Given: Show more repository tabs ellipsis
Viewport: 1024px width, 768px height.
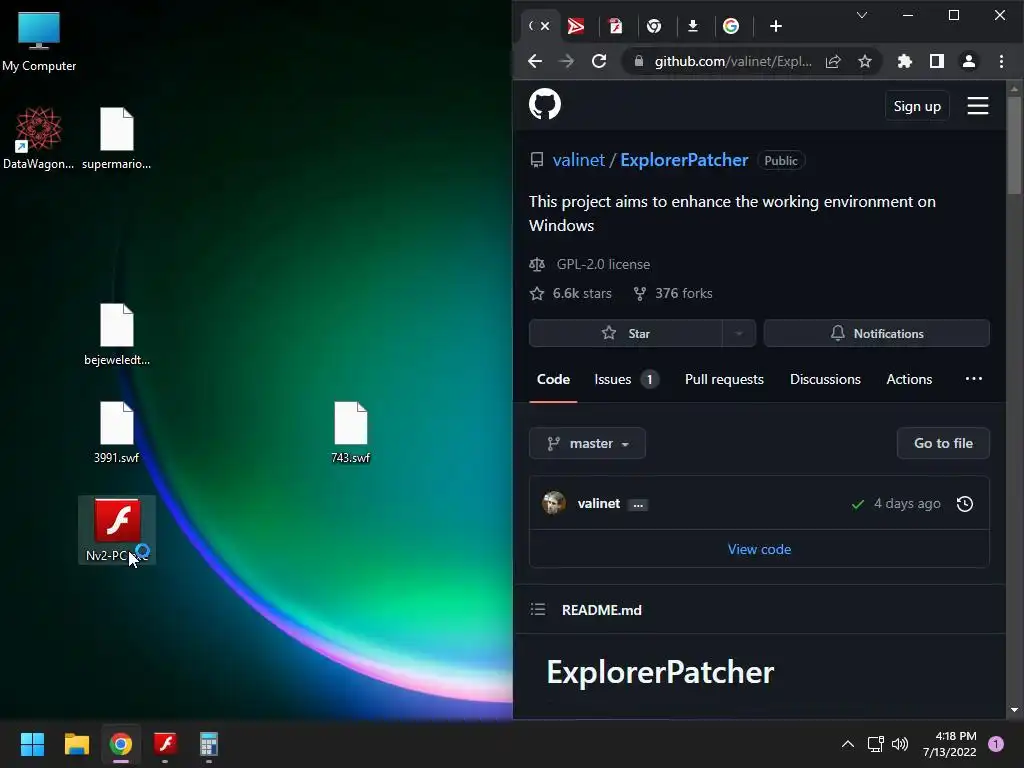Looking at the screenshot, I should pyautogui.click(x=973, y=379).
